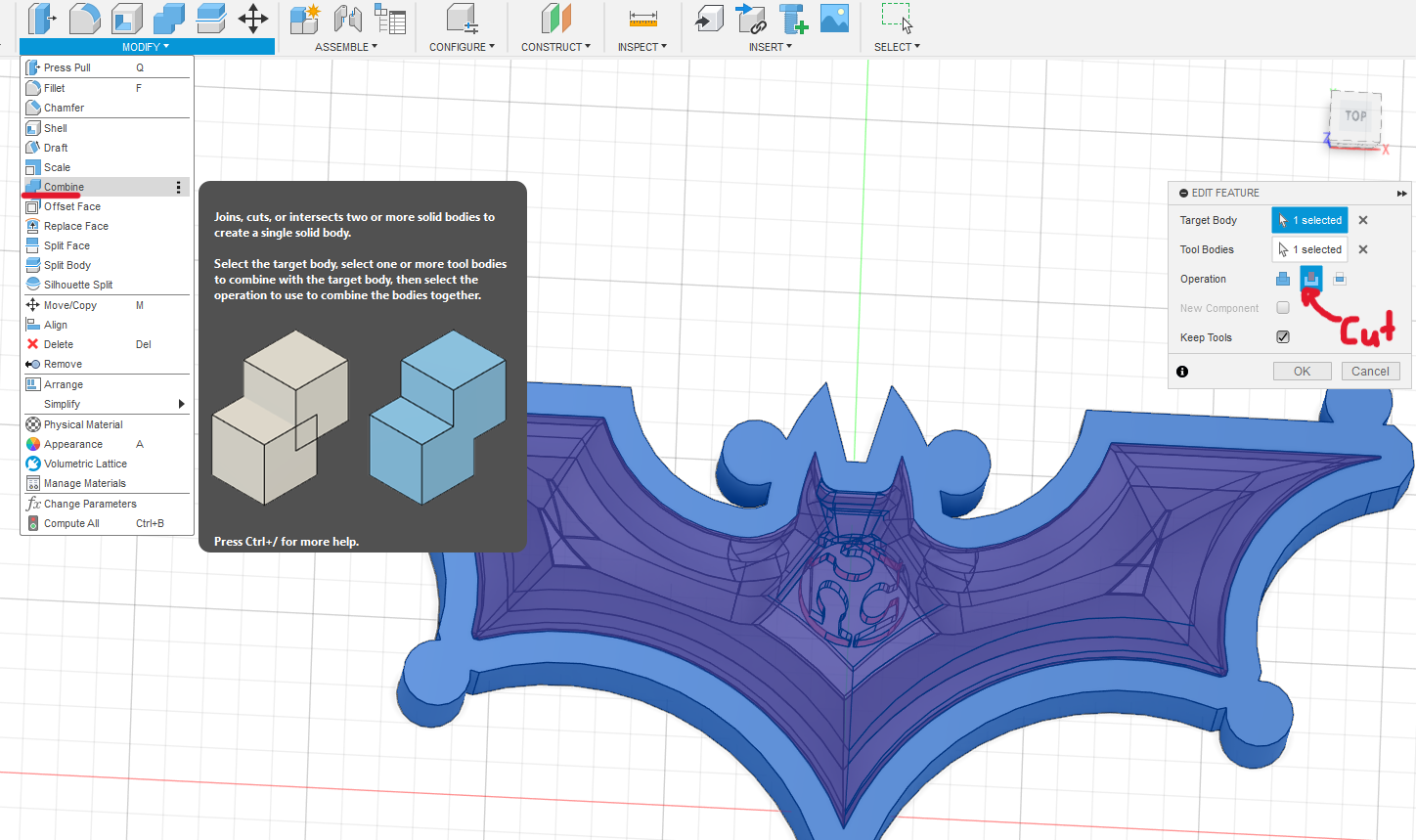Choose Silhouette Split from the menu
1416x840 pixels.
point(107,285)
